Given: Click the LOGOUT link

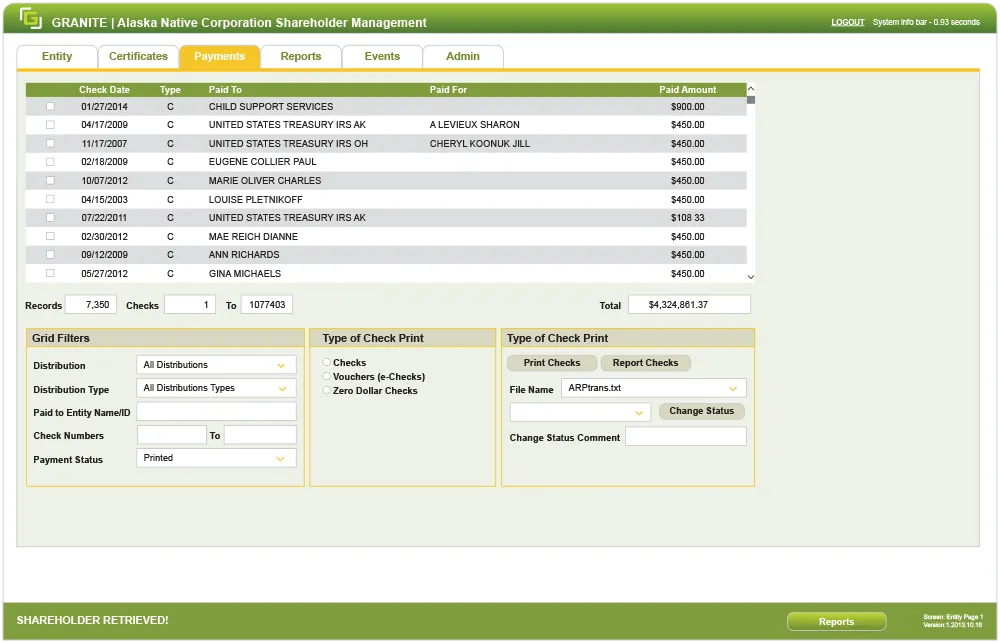Looking at the screenshot, I should point(847,22).
